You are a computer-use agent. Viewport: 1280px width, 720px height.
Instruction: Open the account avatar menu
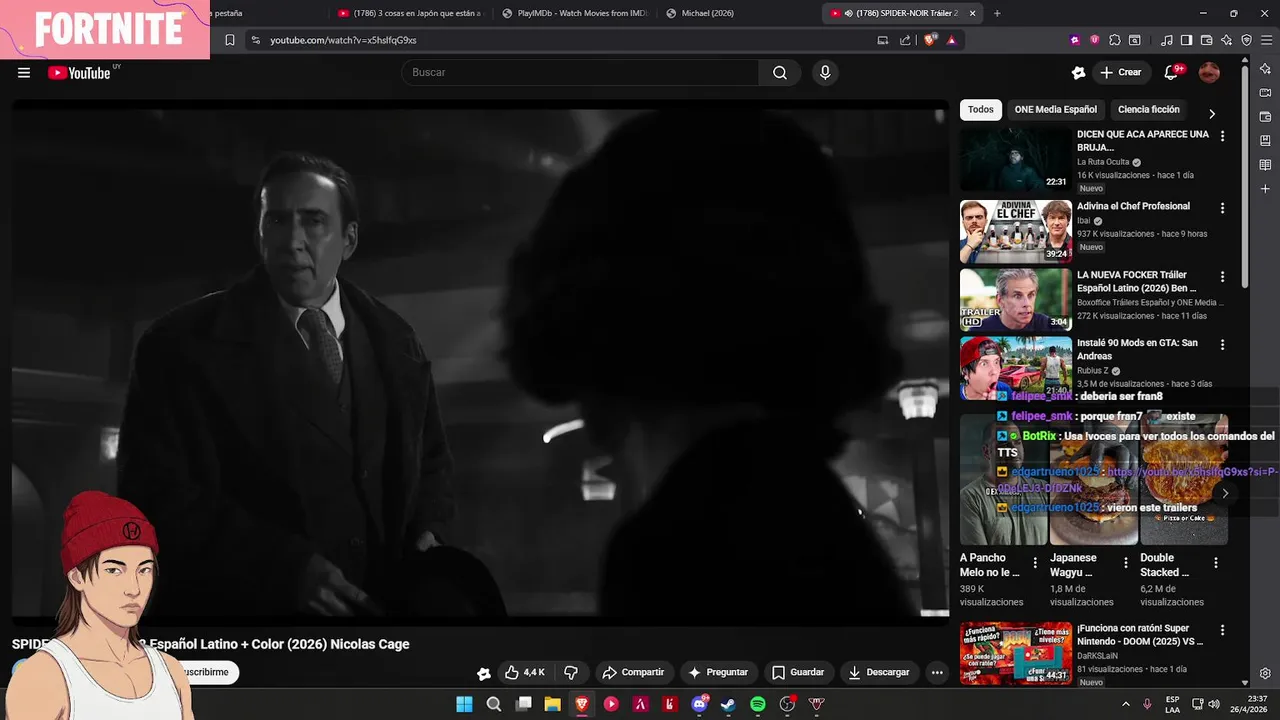tap(1209, 72)
